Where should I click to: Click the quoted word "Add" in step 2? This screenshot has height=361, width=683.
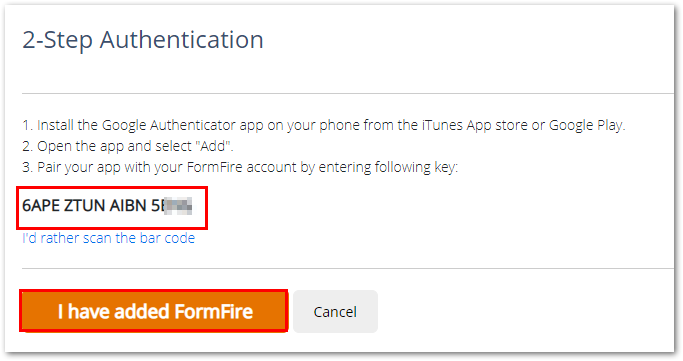(x=213, y=146)
